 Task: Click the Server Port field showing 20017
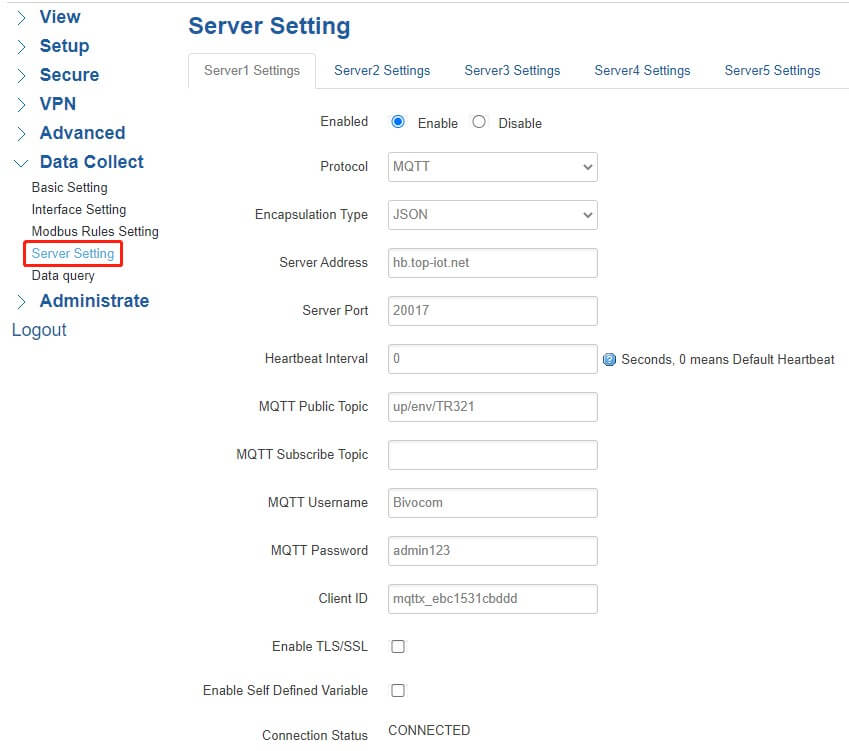click(x=493, y=311)
